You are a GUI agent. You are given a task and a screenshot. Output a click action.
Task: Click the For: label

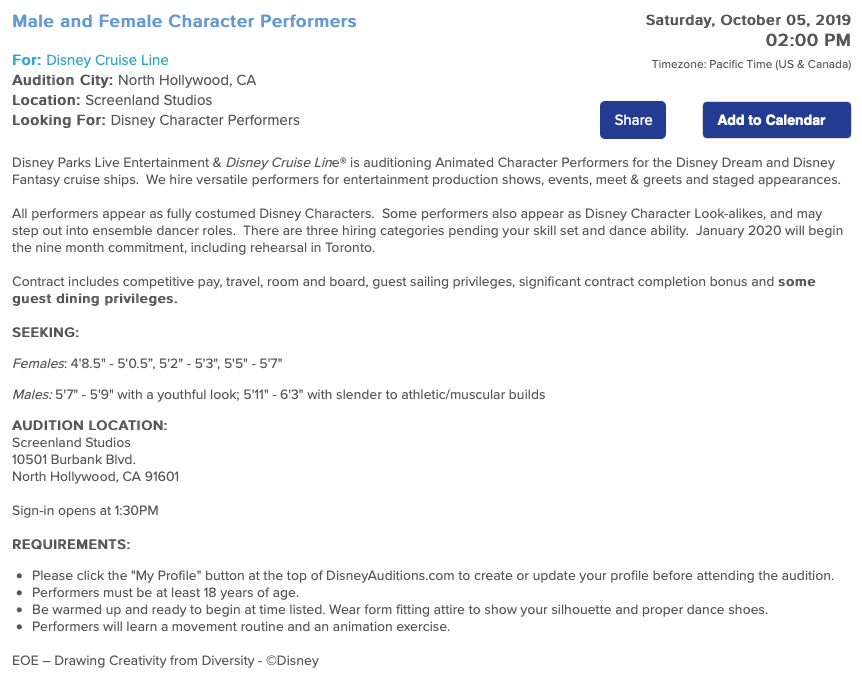click(x=27, y=60)
